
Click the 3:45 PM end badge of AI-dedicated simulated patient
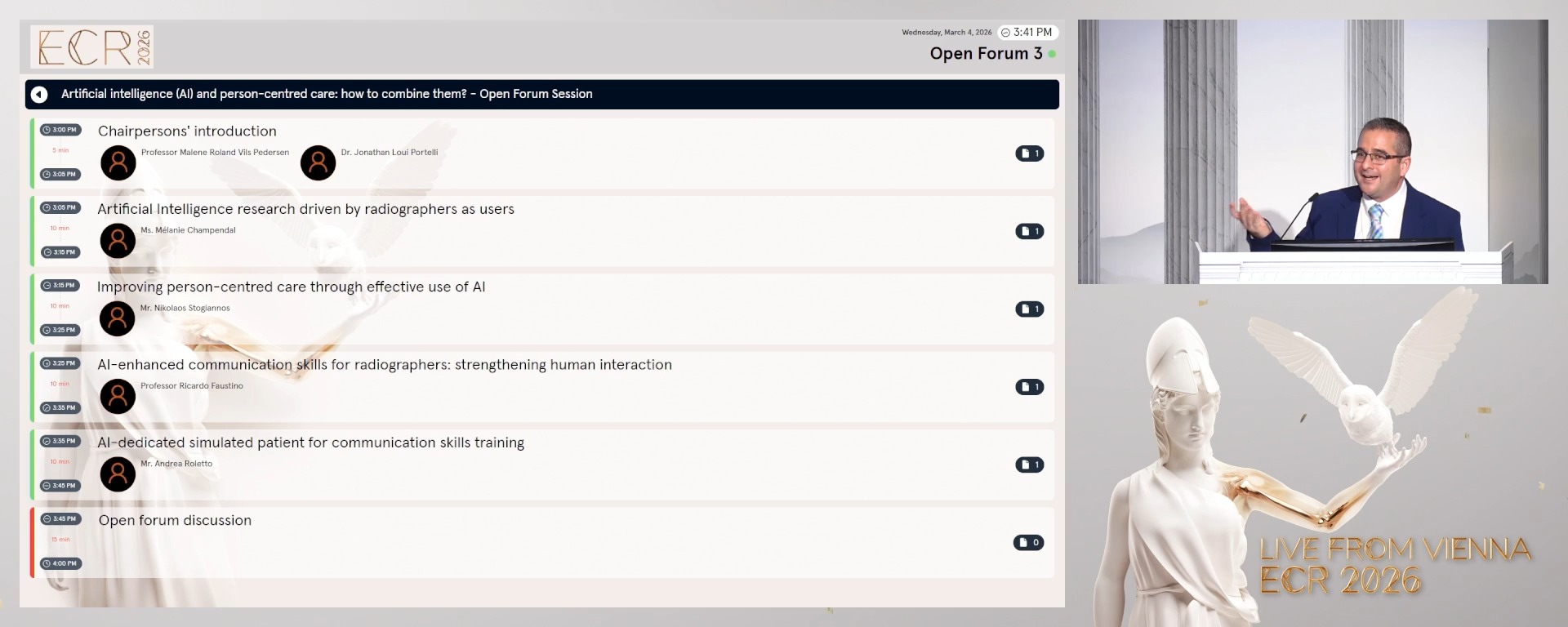coord(61,486)
